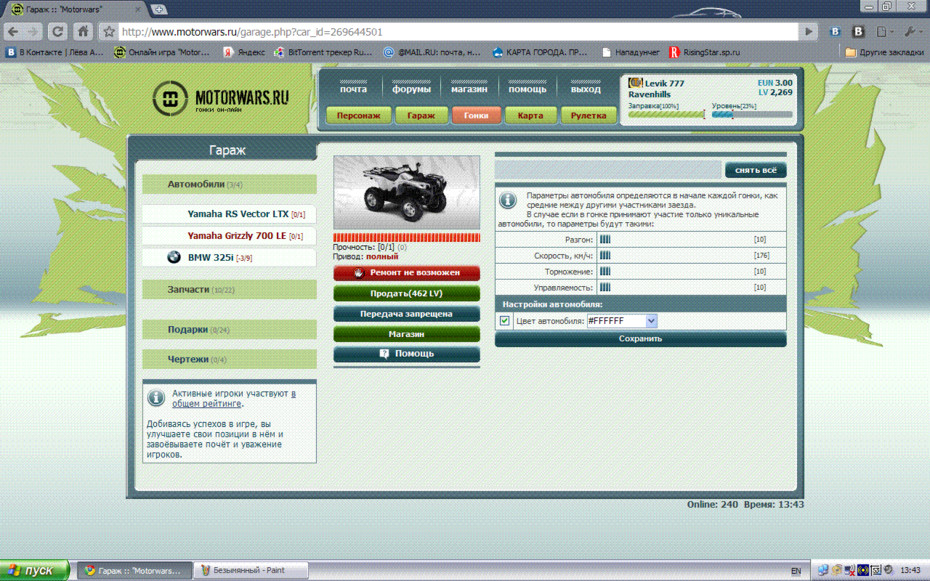Follow the "в общем рейтинге" link
The height and width of the screenshot is (581, 930).
[234, 398]
